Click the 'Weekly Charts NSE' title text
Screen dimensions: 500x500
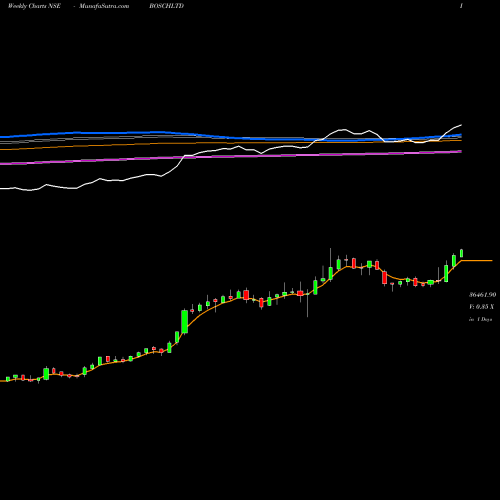(x=34, y=6)
